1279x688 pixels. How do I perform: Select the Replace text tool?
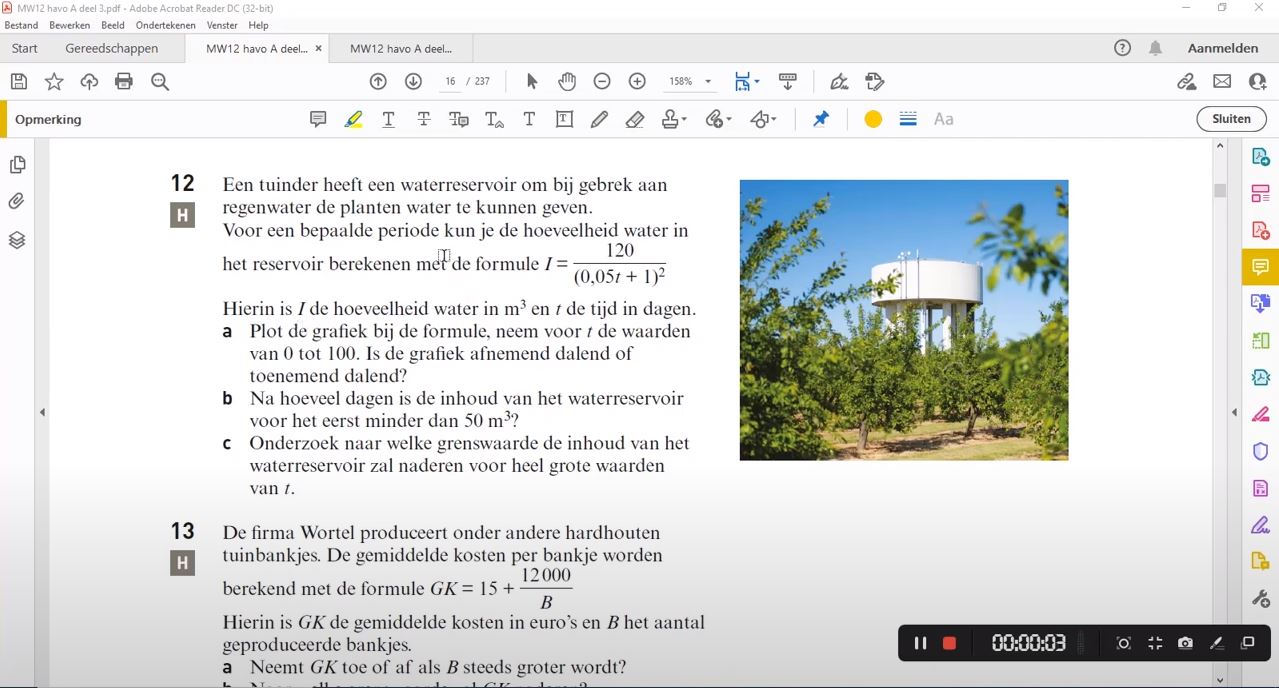[x=459, y=119]
